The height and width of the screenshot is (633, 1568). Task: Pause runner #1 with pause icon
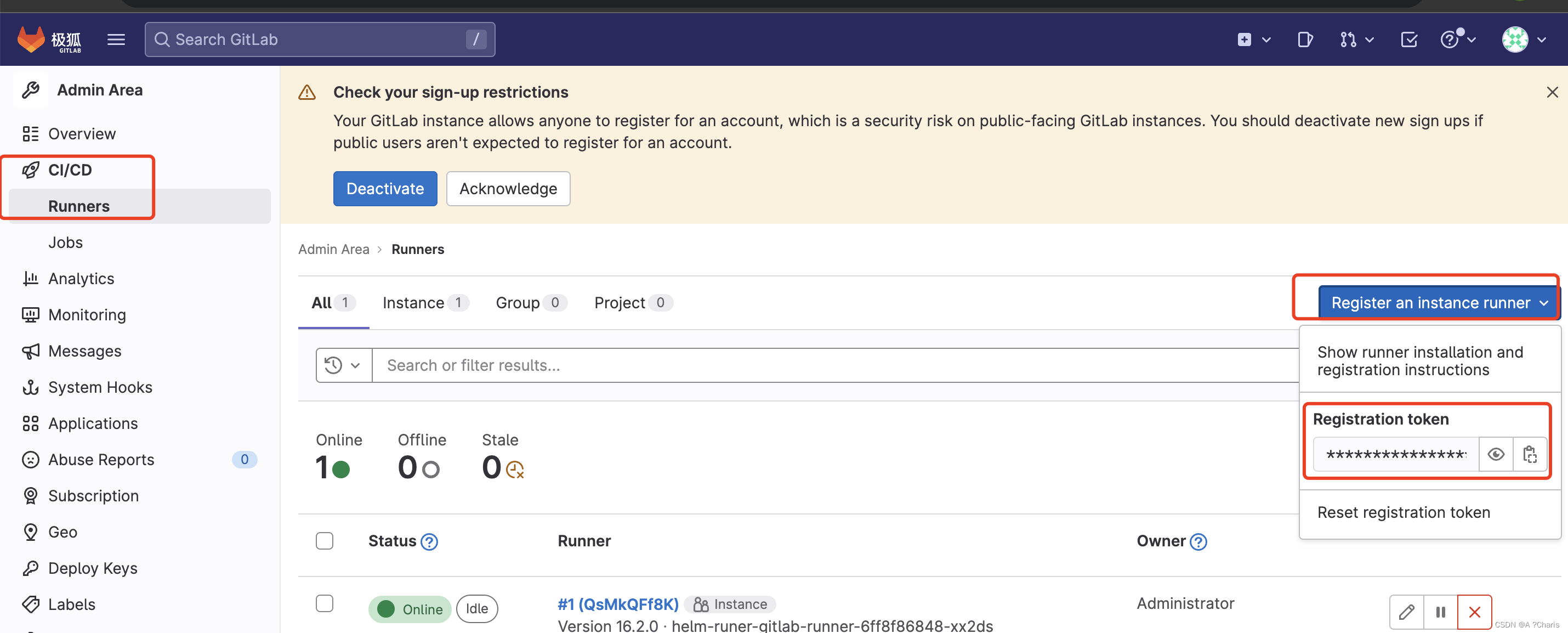[1440, 612]
